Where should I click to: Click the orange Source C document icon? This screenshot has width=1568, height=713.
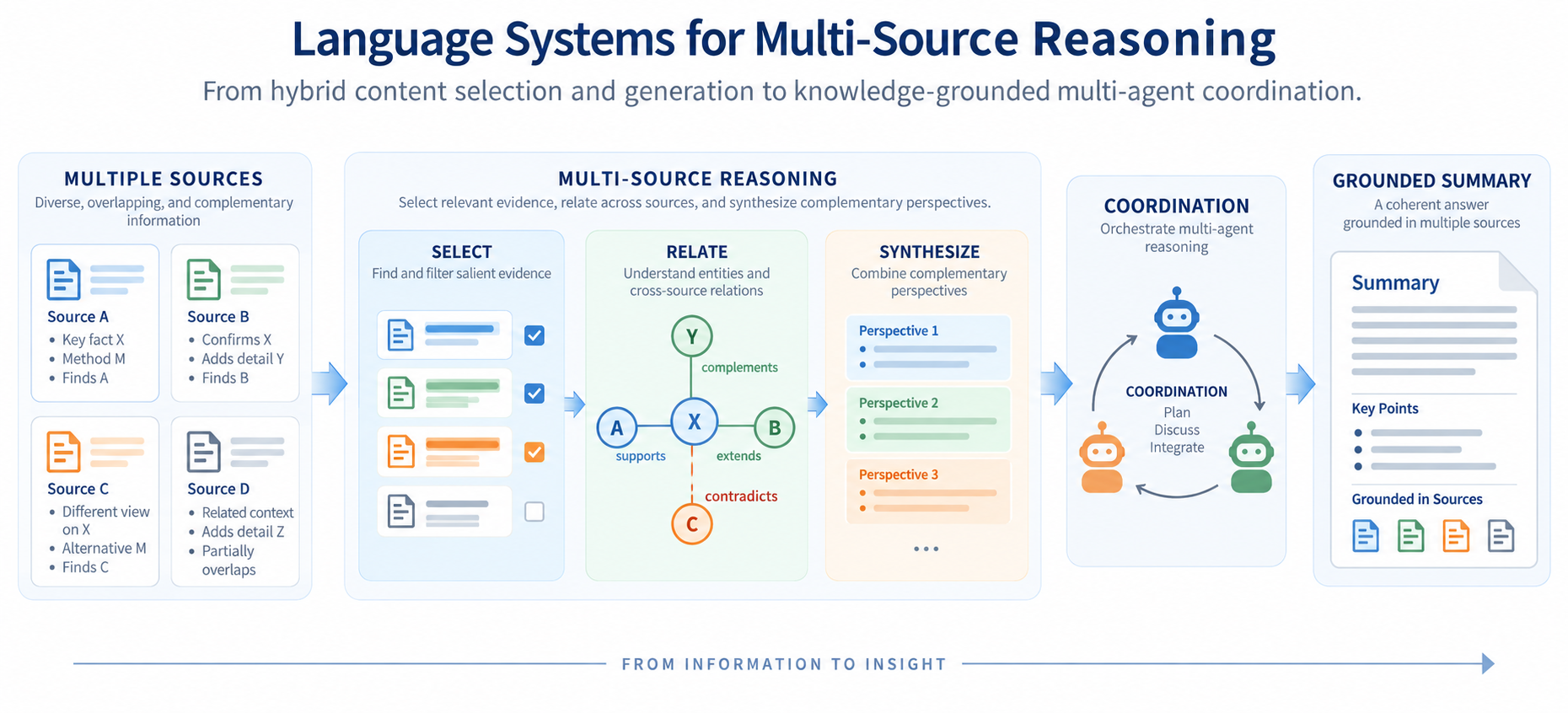63,452
